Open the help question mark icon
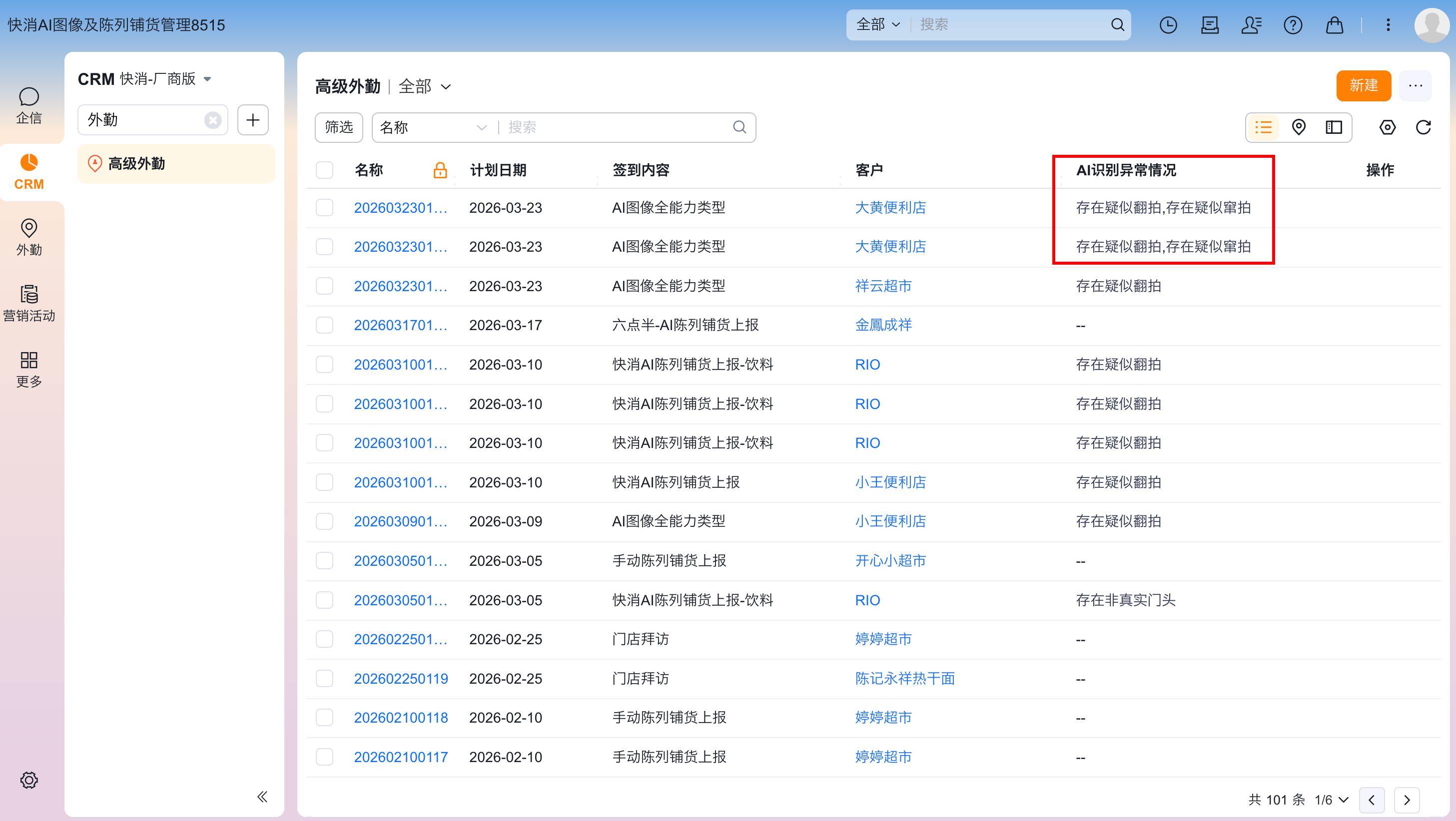 pos(1293,25)
